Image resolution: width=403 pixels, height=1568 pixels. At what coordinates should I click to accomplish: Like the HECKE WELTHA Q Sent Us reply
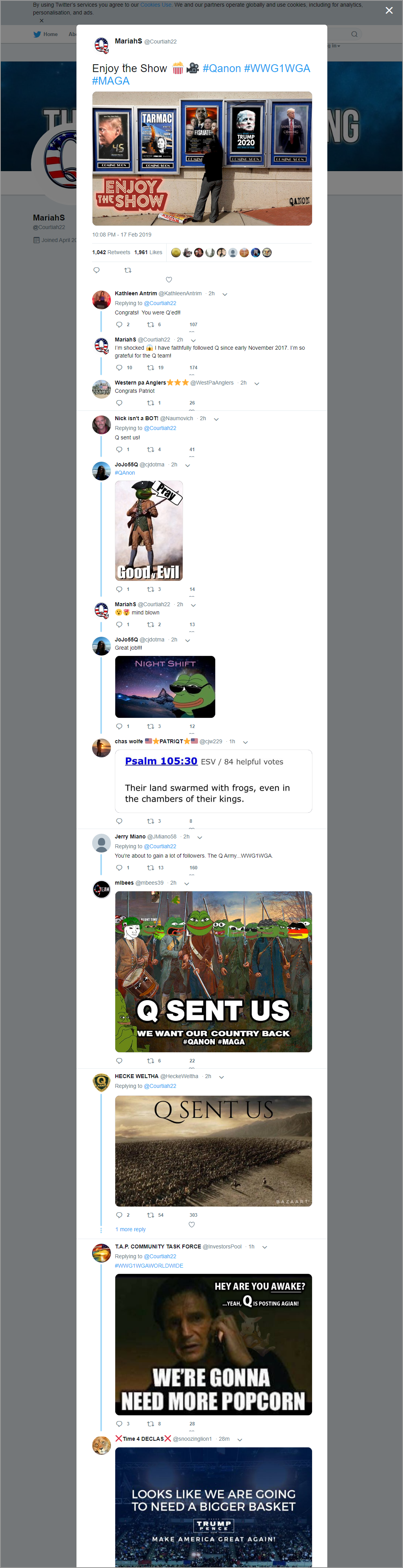point(191,1224)
